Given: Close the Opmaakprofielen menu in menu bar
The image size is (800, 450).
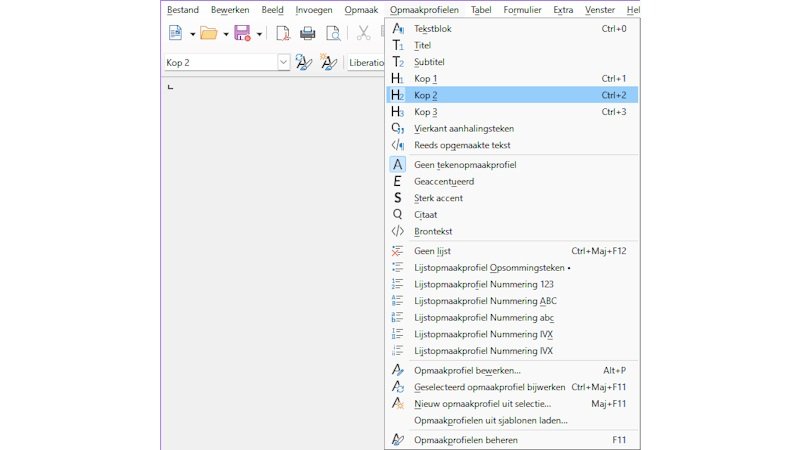Looking at the screenshot, I should click(x=424, y=10).
